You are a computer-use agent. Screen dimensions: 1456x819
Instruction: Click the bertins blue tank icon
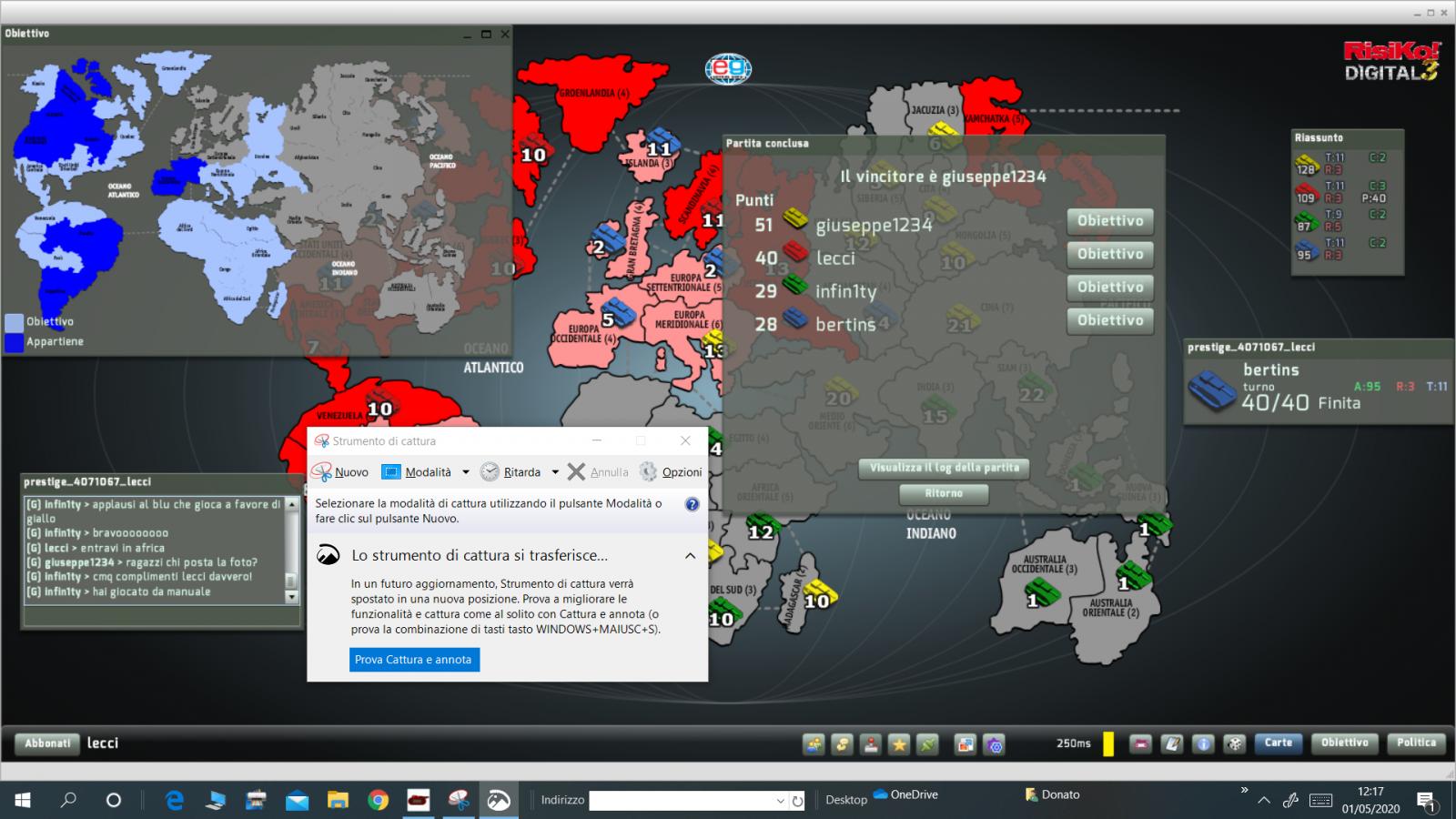pos(1212,389)
